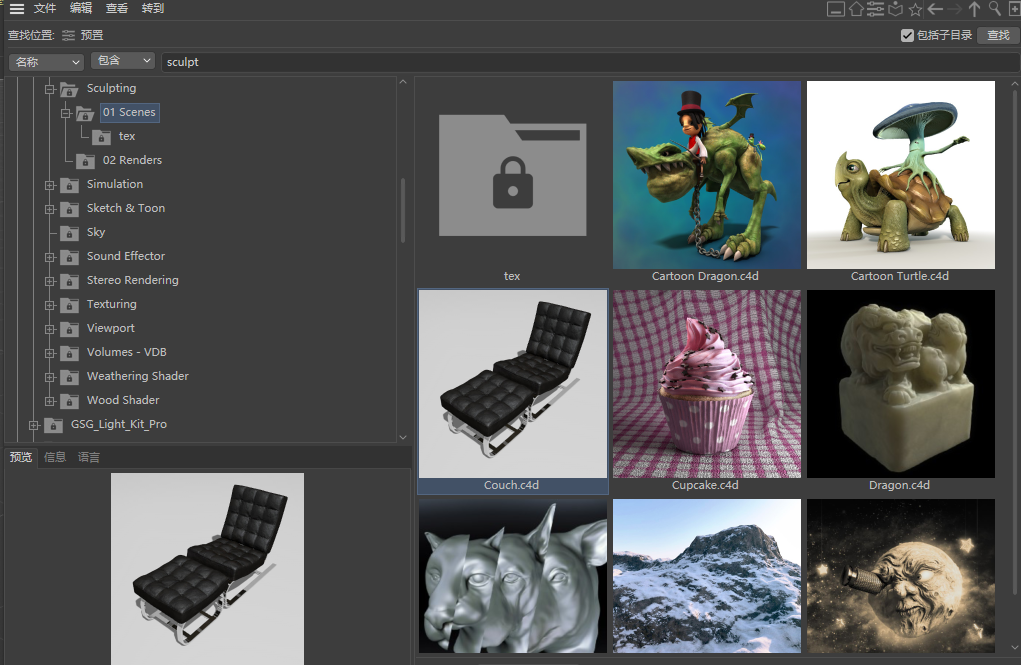Screen dimensions: 1021x665
Task: Click Sculpting locked folder icon
Action: [x=69, y=89]
